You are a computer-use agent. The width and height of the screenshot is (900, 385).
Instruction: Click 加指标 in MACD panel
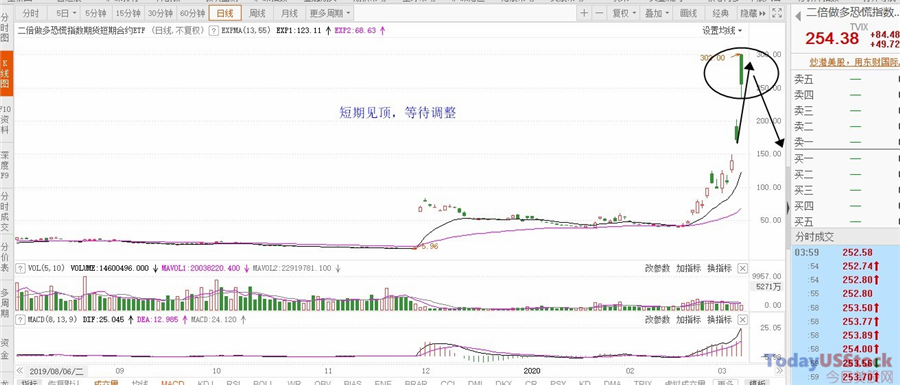[x=688, y=319]
